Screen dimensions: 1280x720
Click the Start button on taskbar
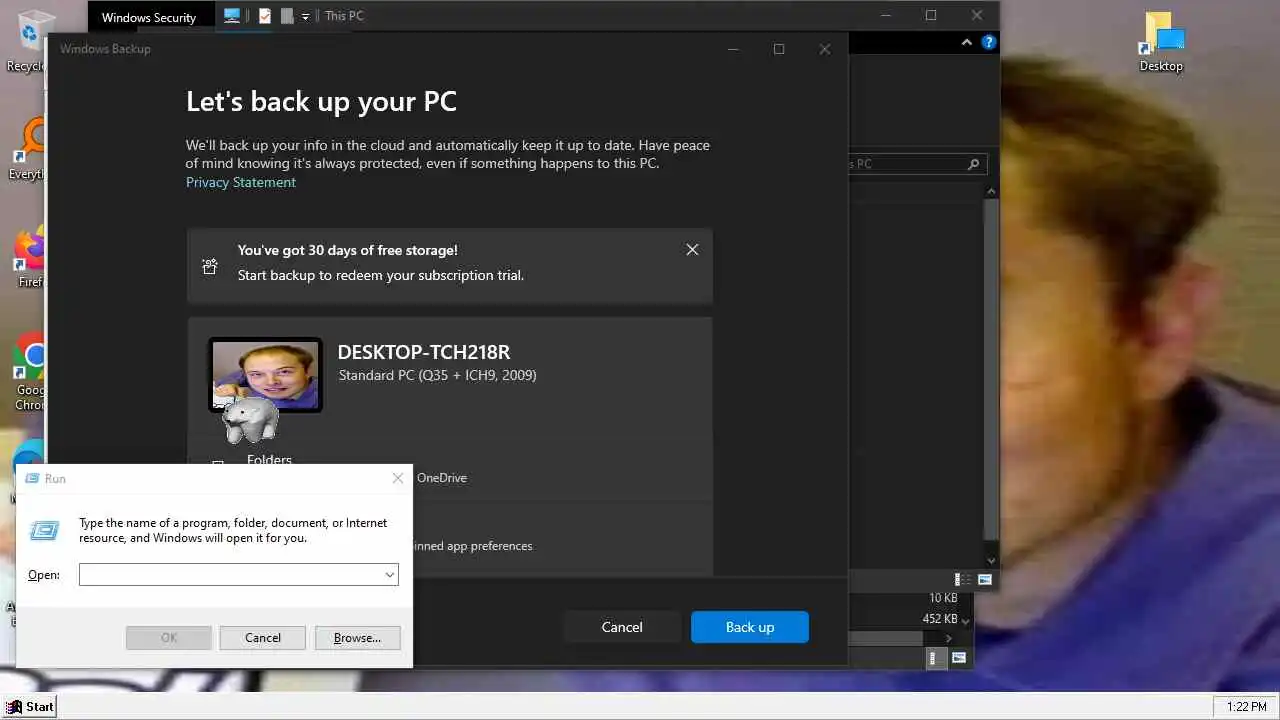(30, 706)
